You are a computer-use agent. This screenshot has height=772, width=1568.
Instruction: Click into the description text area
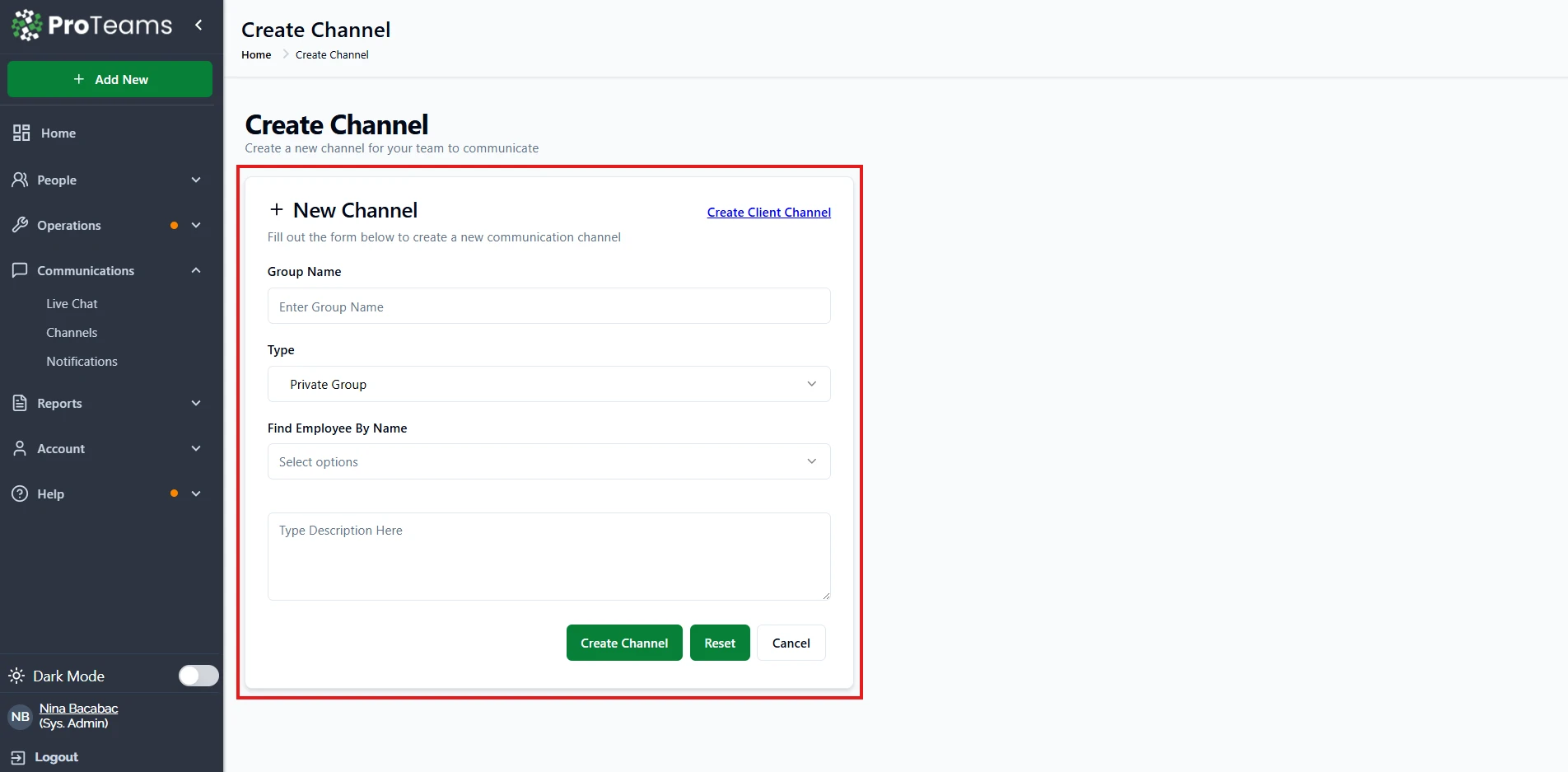[548, 556]
